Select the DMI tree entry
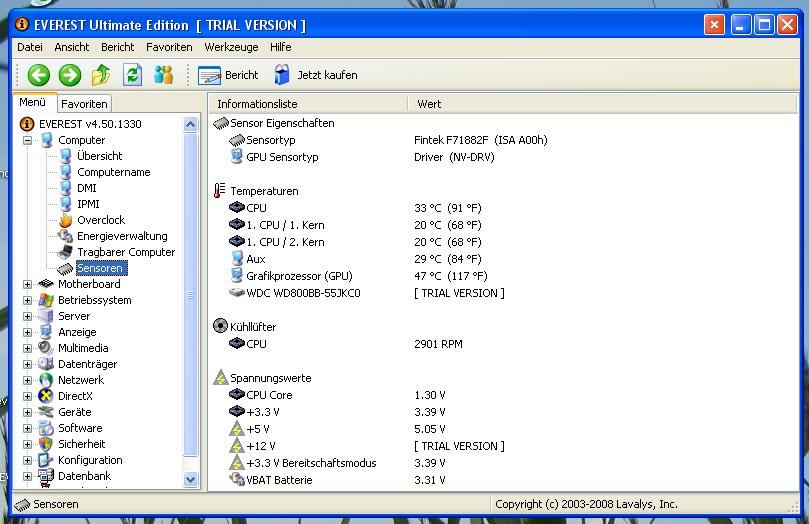Image resolution: width=809 pixels, height=524 pixels. [87, 188]
